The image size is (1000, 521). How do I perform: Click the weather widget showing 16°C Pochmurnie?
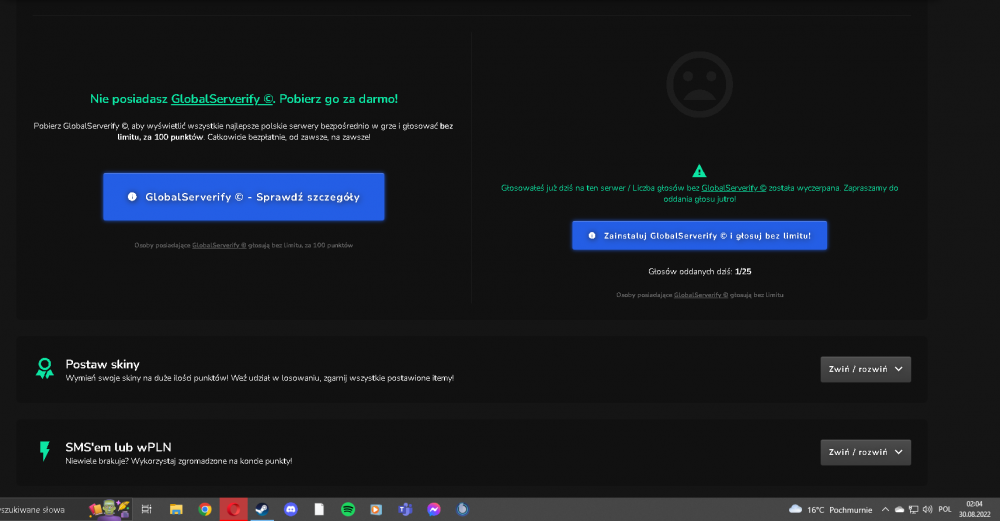pyautogui.click(x=830, y=510)
